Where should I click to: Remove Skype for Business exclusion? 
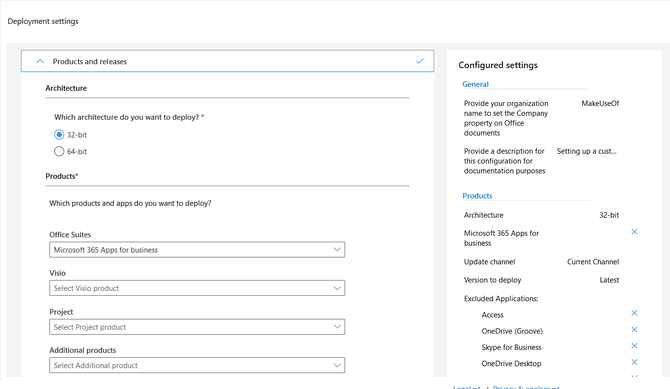point(635,346)
